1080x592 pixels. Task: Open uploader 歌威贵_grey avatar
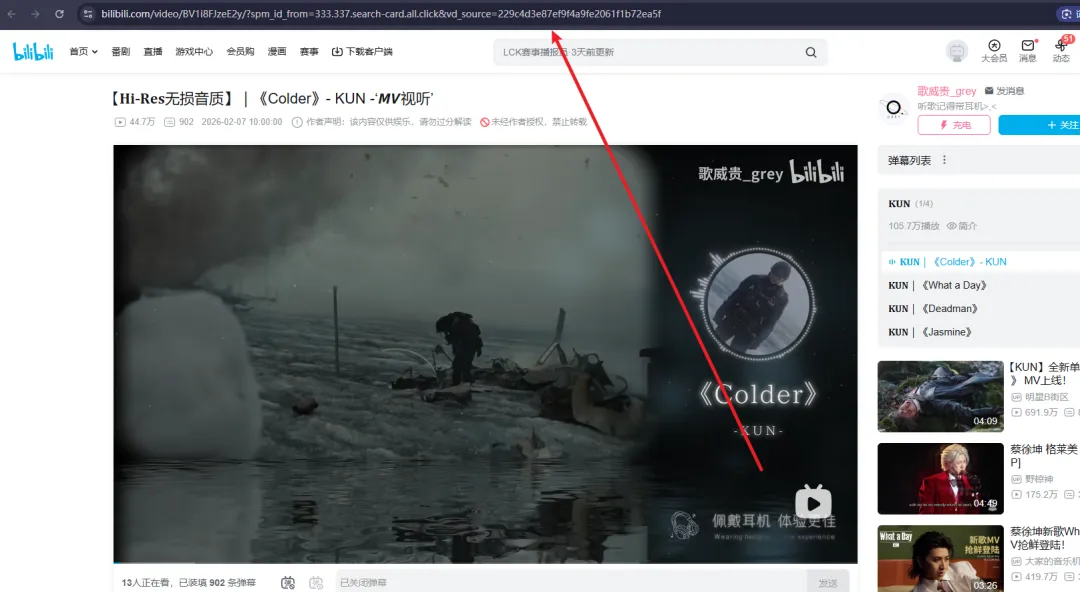893,108
